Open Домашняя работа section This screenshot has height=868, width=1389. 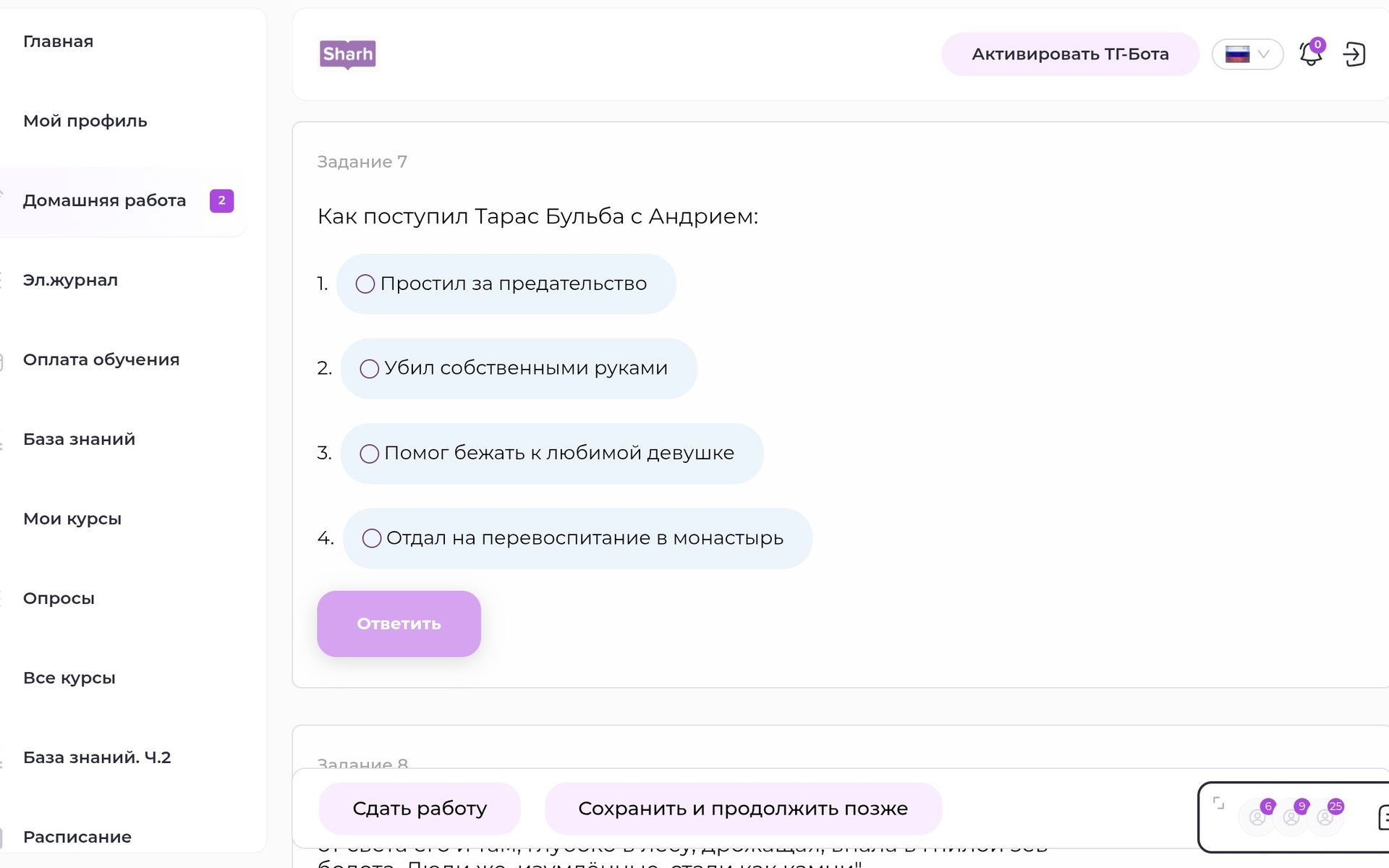104,200
